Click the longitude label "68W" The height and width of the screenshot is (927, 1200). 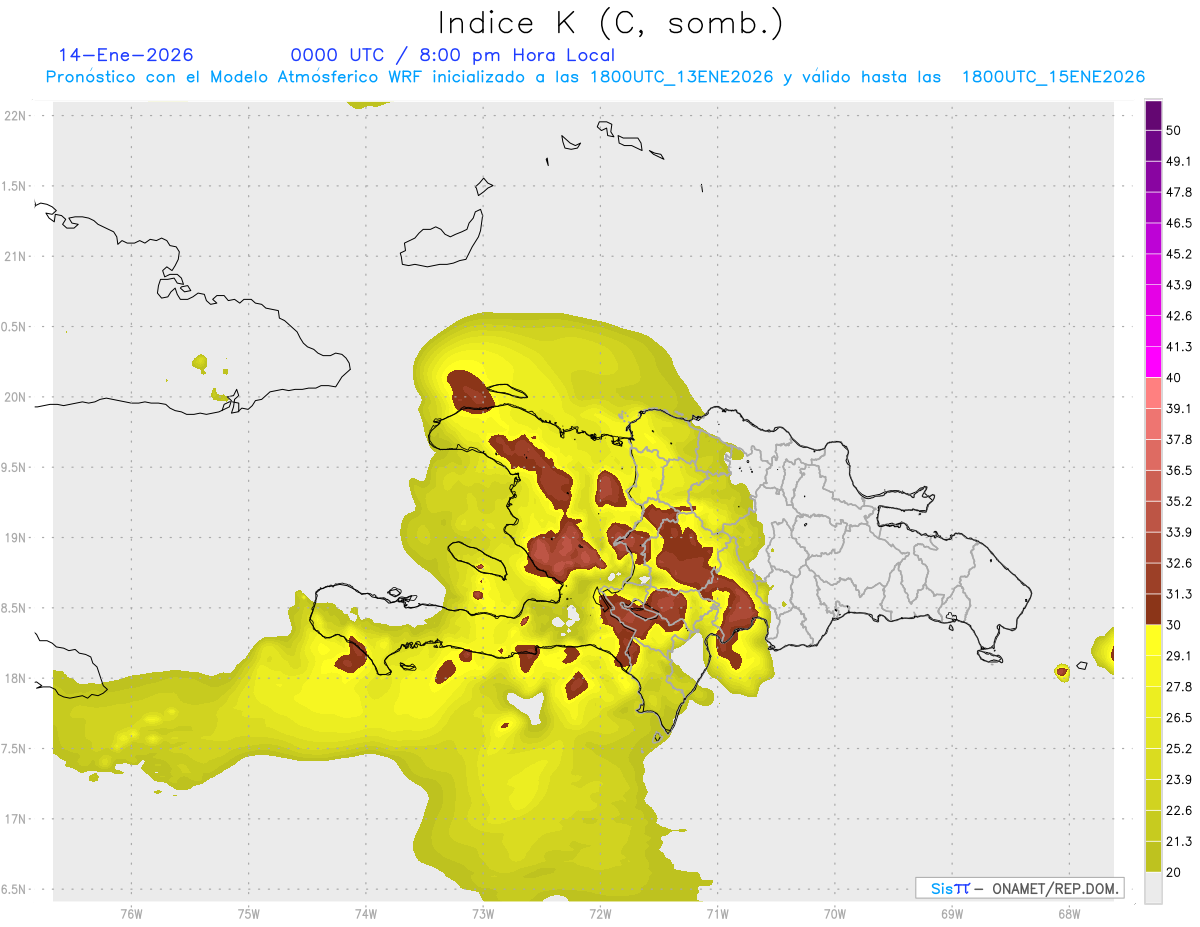tap(1069, 913)
